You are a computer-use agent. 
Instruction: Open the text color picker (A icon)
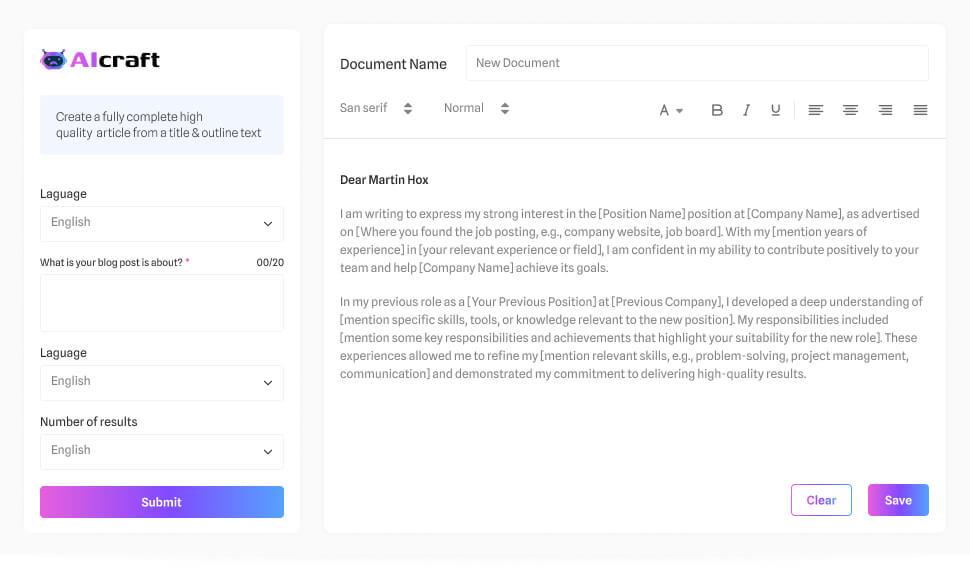pyautogui.click(x=670, y=110)
